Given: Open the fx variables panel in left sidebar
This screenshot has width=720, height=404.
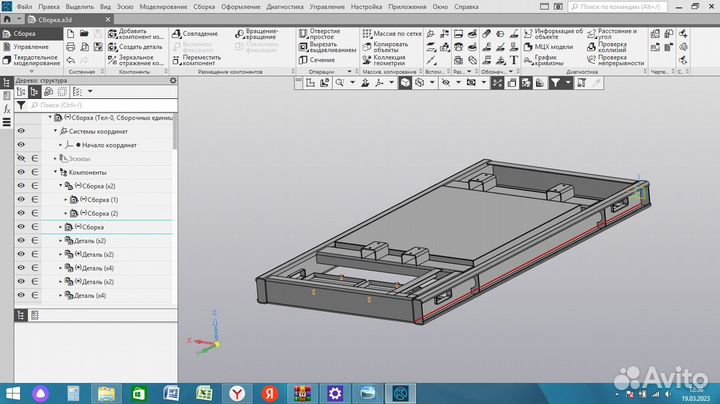Looking at the screenshot, I should (6, 109).
